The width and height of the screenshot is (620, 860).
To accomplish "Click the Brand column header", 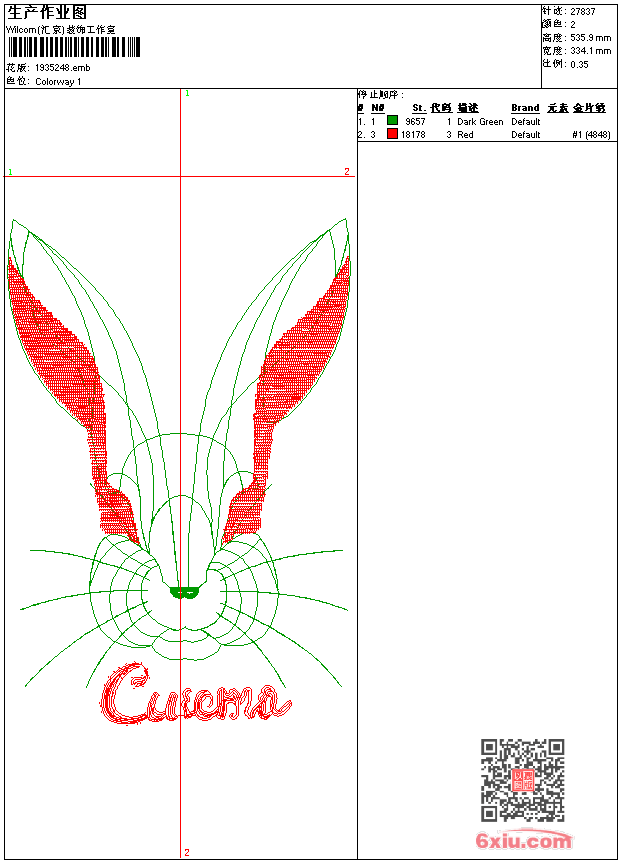I will point(525,108).
